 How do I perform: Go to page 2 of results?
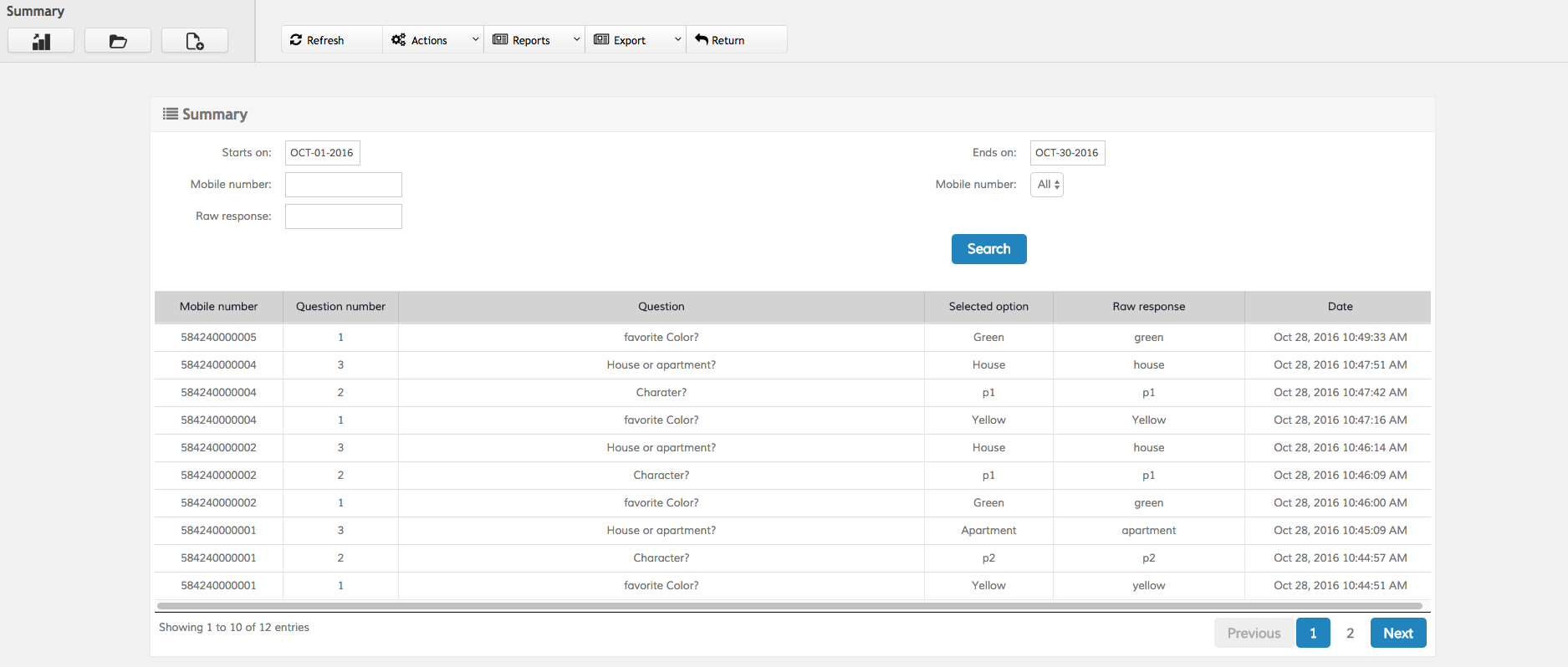(1350, 634)
